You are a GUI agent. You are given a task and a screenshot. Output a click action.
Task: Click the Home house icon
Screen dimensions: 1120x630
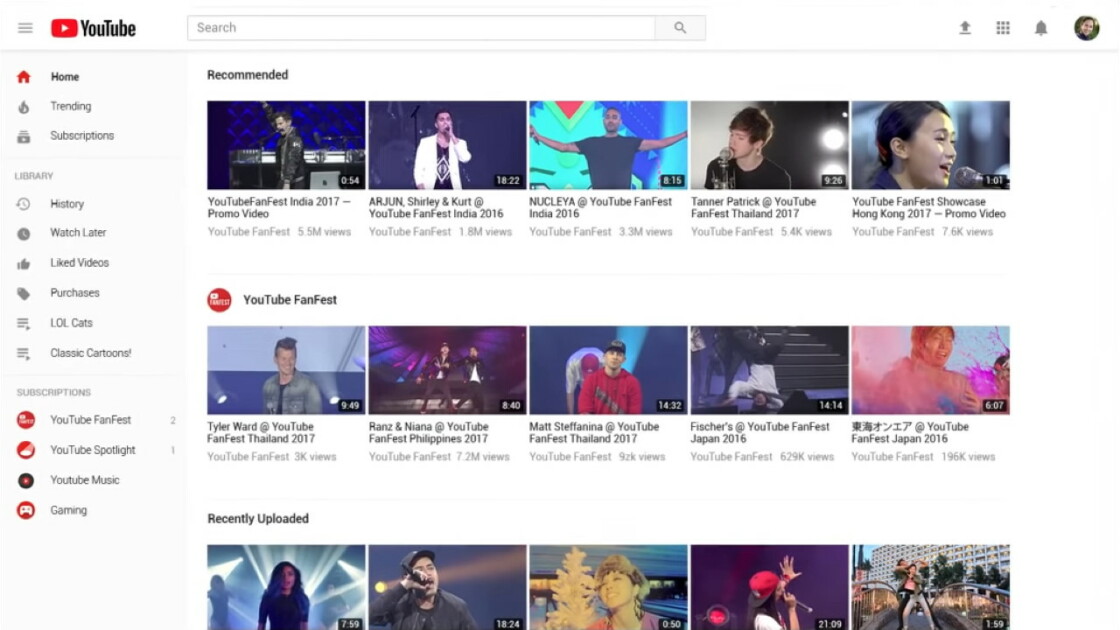24,76
